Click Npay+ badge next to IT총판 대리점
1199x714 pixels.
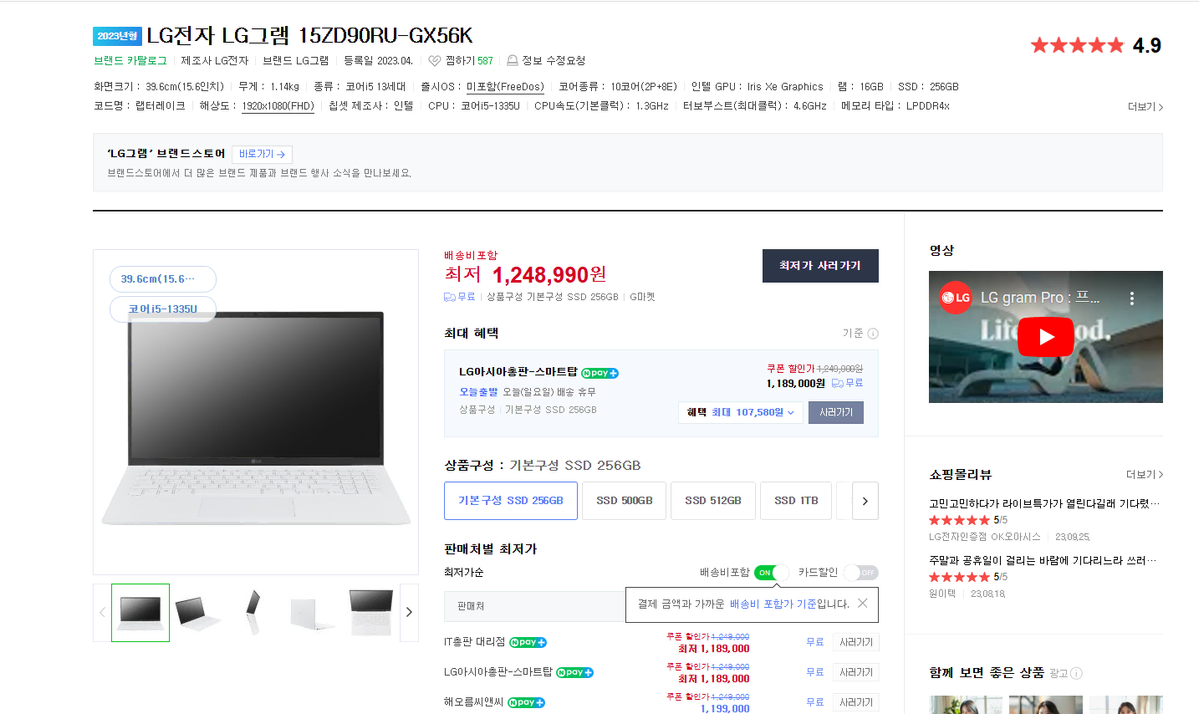[x=528, y=642]
